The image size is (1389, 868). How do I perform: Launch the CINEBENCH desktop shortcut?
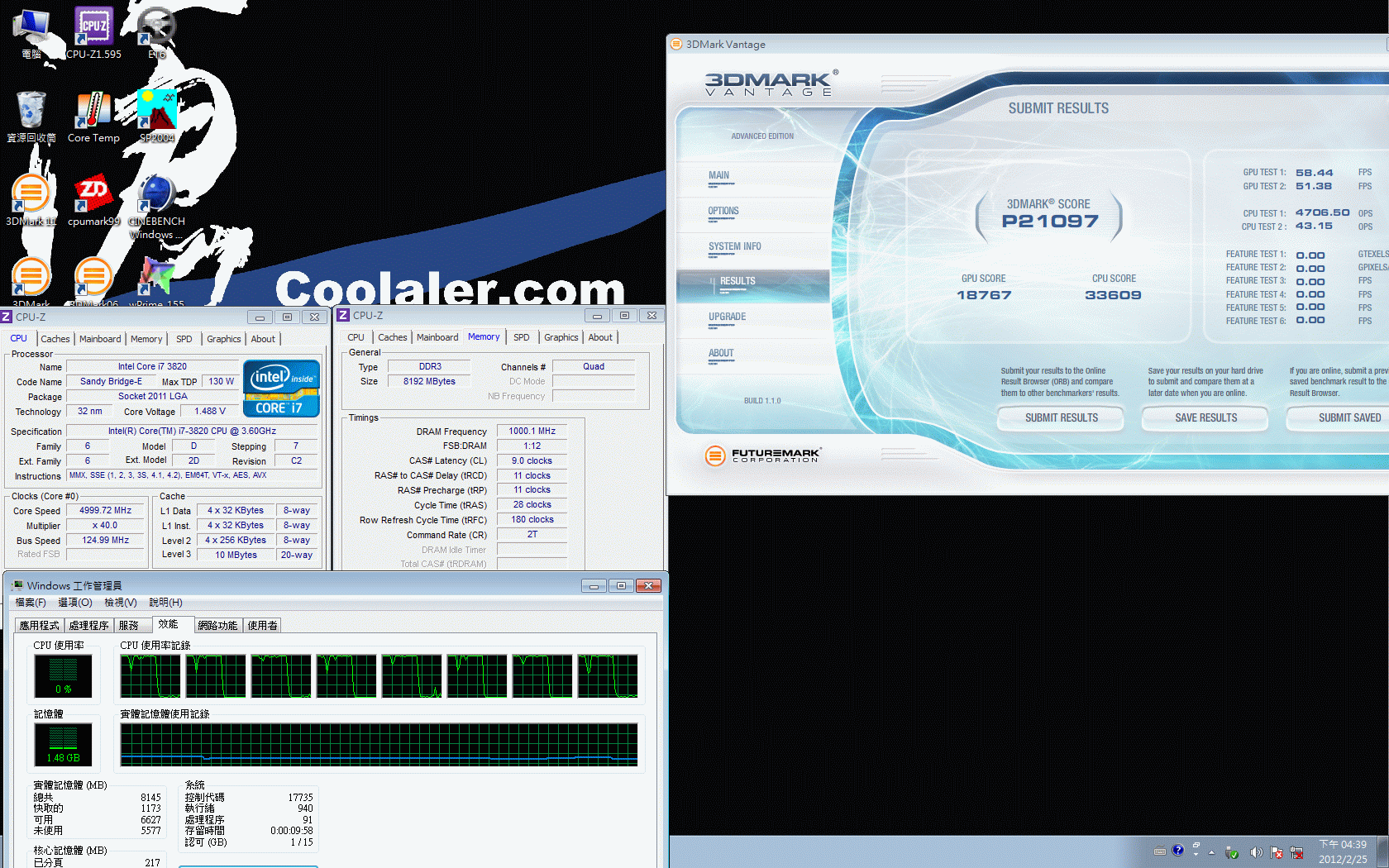[156, 207]
